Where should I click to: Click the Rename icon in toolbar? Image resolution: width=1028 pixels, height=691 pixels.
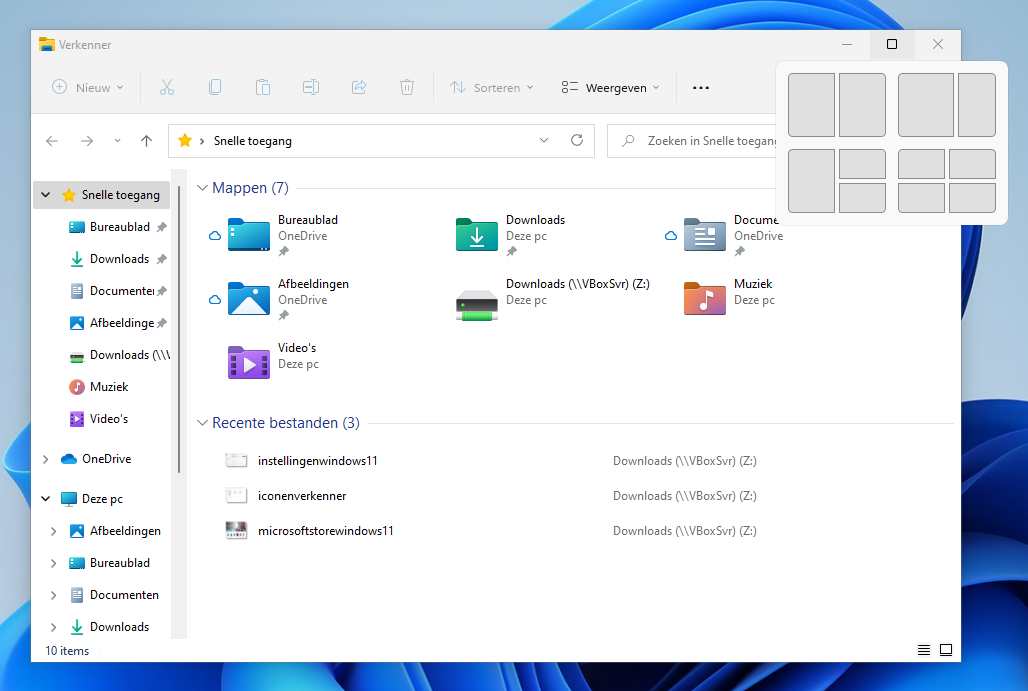click(x=311, y=87)
